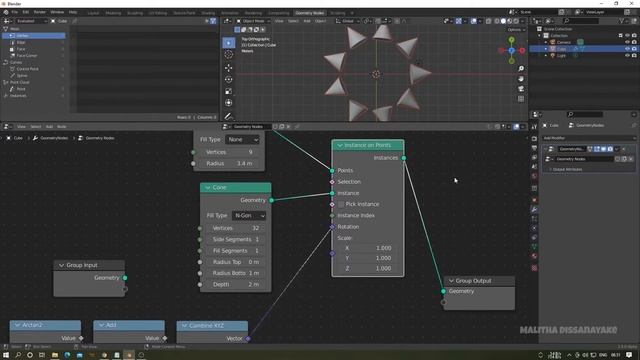Image resolution: width=640 pixels, height=360 pixels.
Task: Open the Render menu
Action: tap(40, 12)
